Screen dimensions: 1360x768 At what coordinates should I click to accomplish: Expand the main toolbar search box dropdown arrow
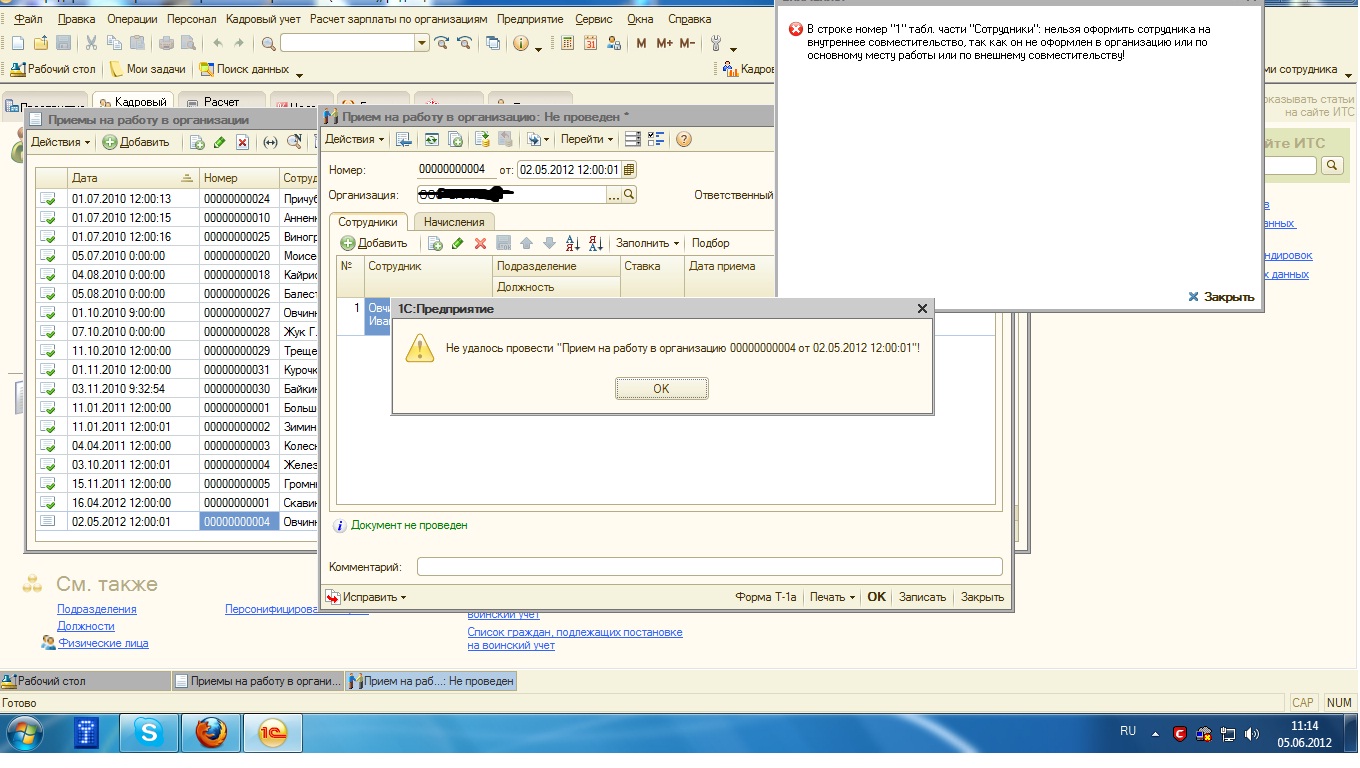click(422, 43)
